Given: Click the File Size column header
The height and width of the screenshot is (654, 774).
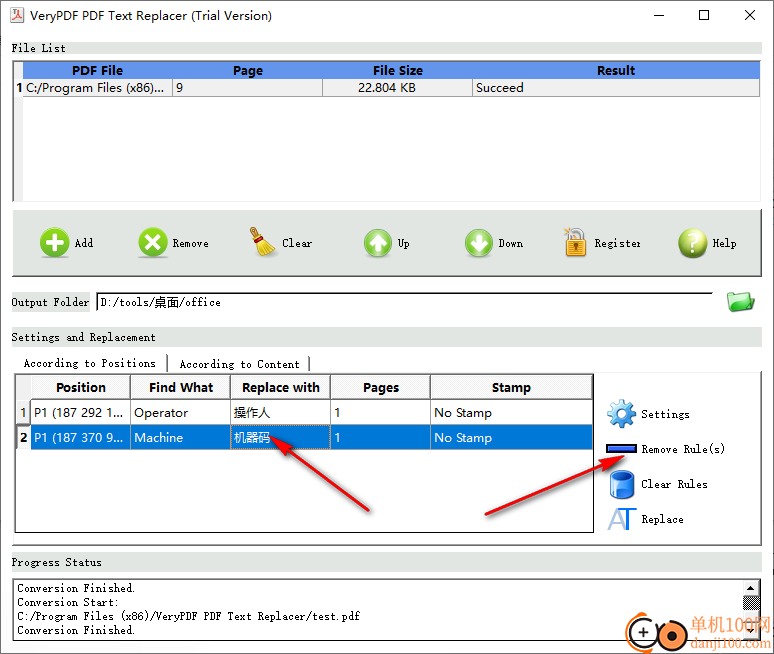Looking at the screenshot, I should 398,71.
